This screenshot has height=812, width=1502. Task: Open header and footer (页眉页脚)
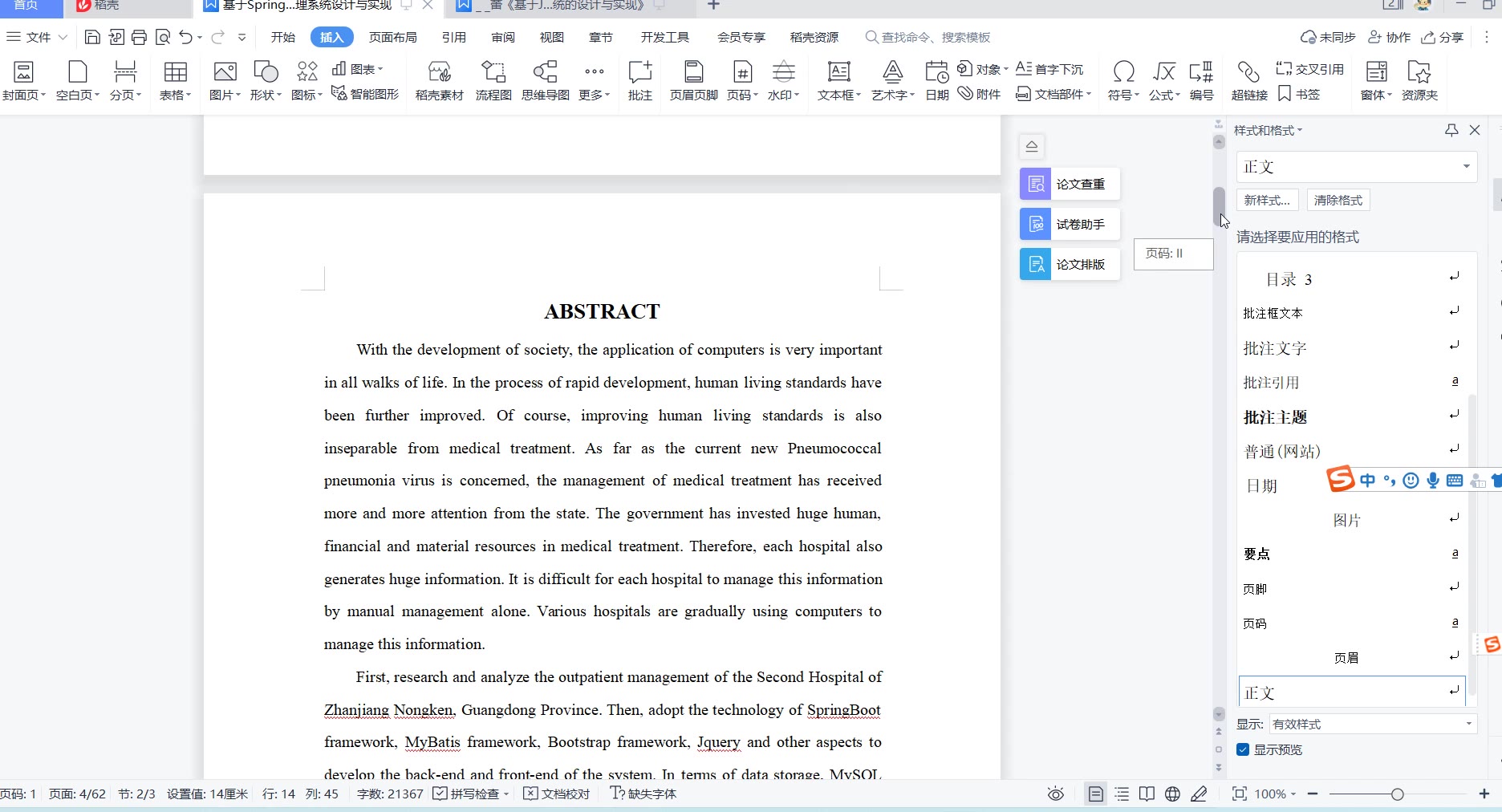tap(693, 80)
